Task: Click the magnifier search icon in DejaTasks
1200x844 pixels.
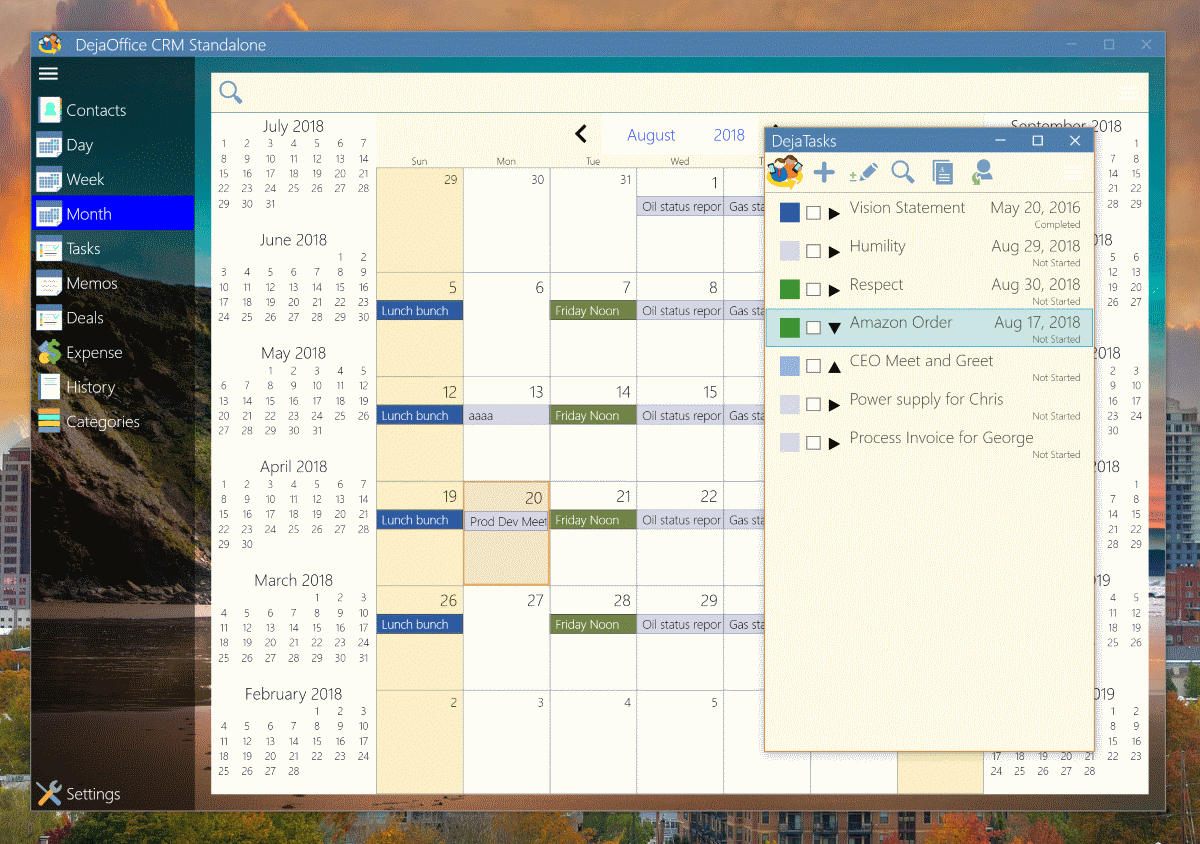Action: click(903, 173)
